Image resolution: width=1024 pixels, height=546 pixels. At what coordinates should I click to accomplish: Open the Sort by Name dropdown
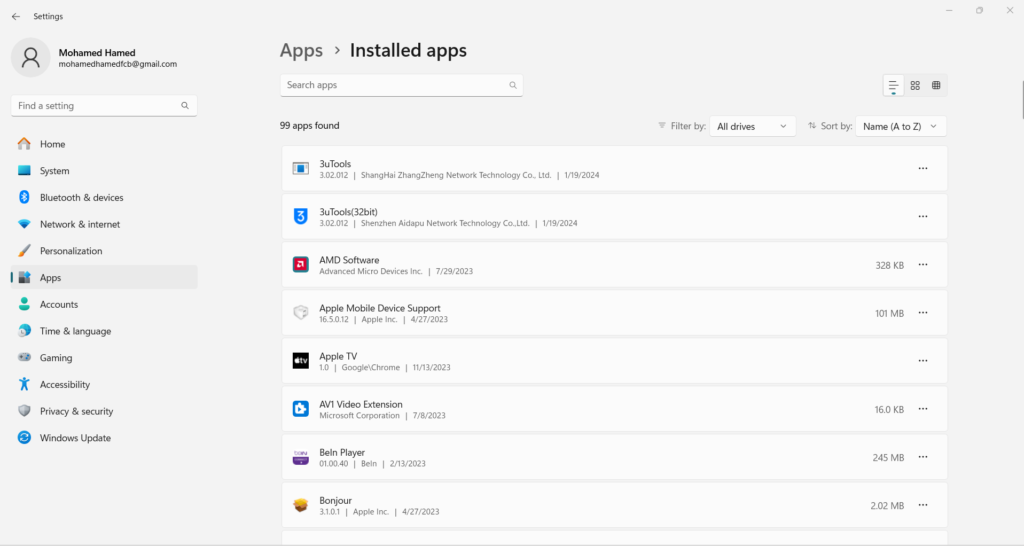[x=900, y=127]
